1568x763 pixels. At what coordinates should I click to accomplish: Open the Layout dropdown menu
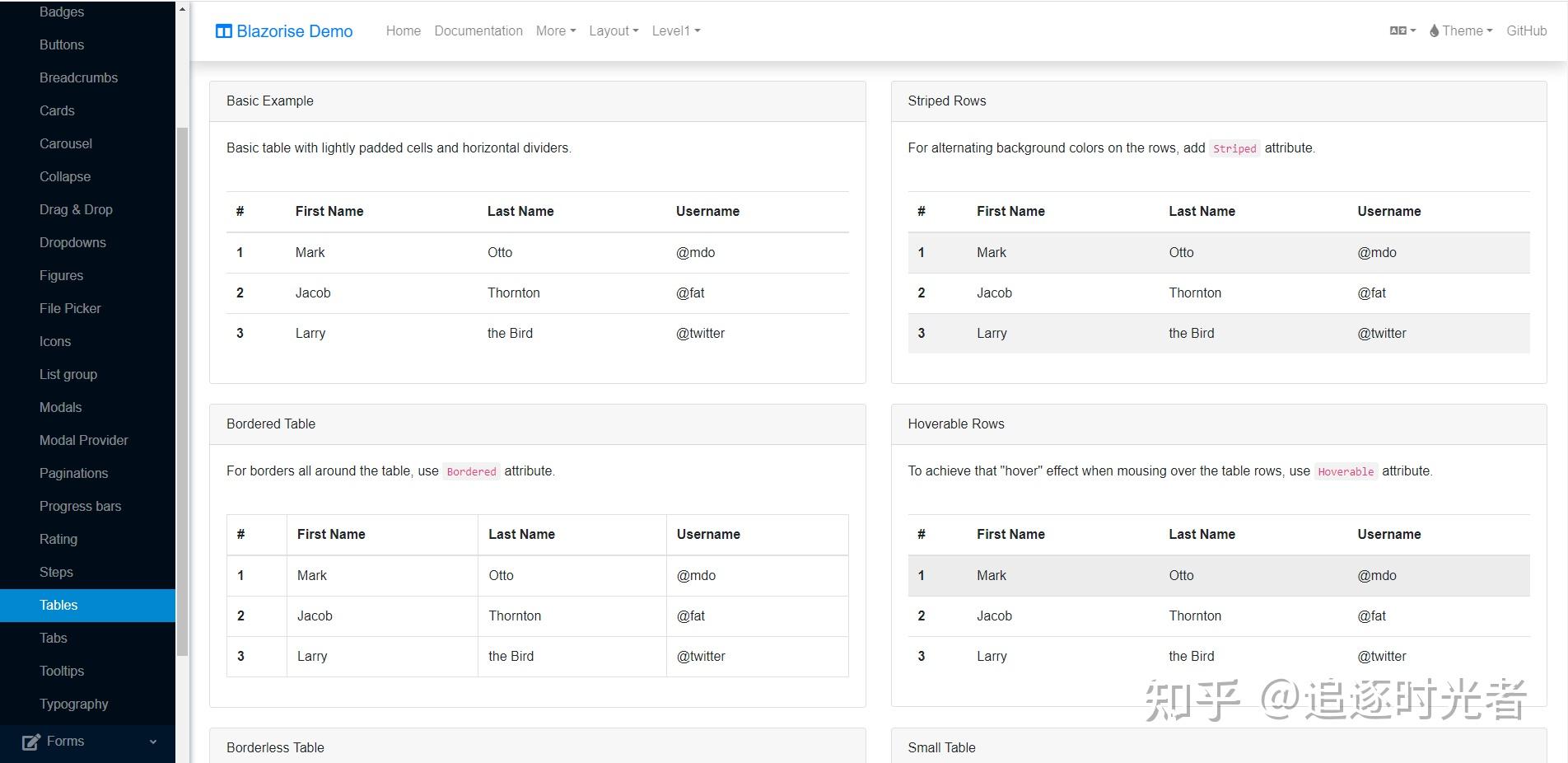coord(614,31)
